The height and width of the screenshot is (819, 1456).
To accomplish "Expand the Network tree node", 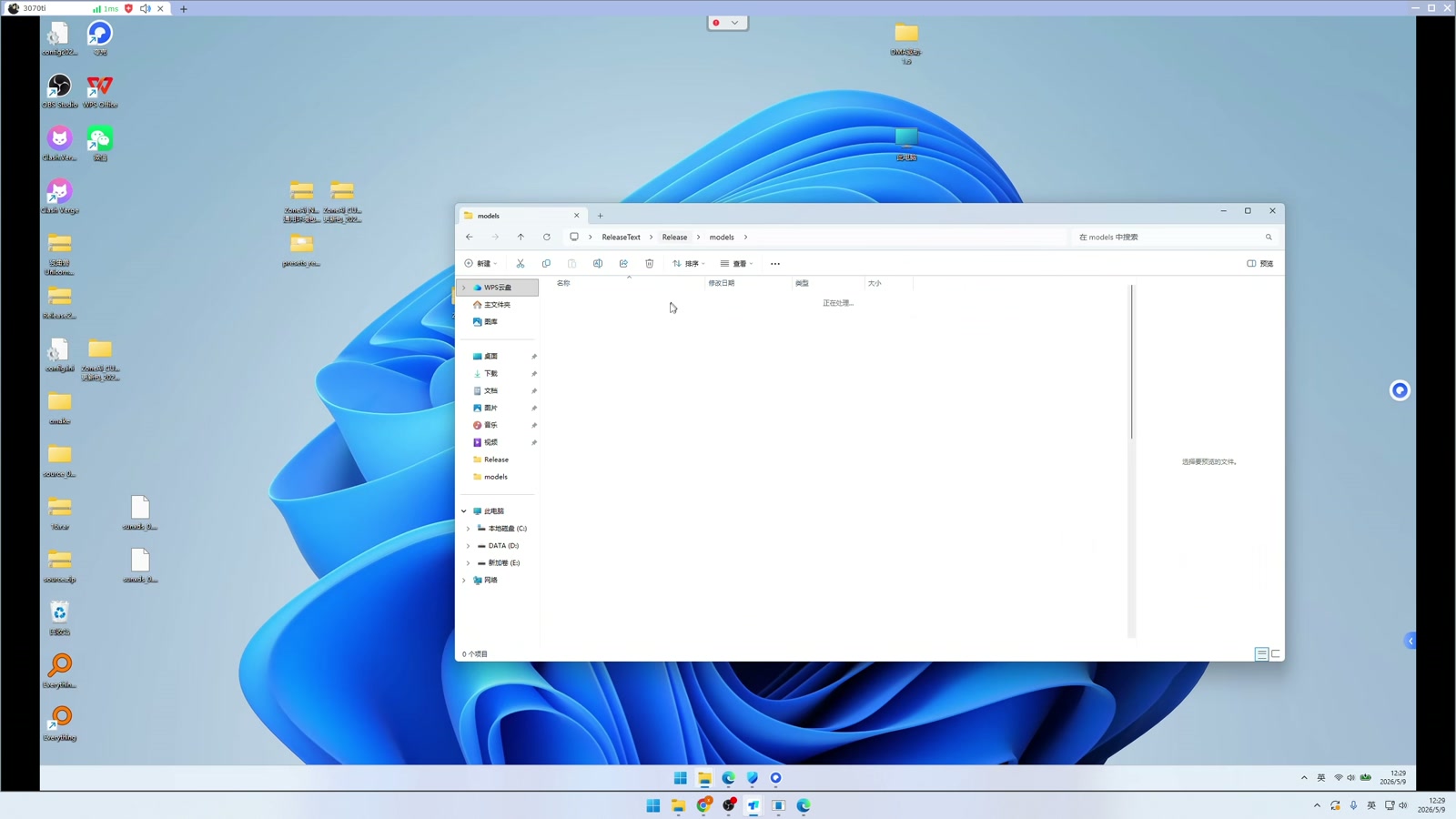I will [x=464, y=581].
